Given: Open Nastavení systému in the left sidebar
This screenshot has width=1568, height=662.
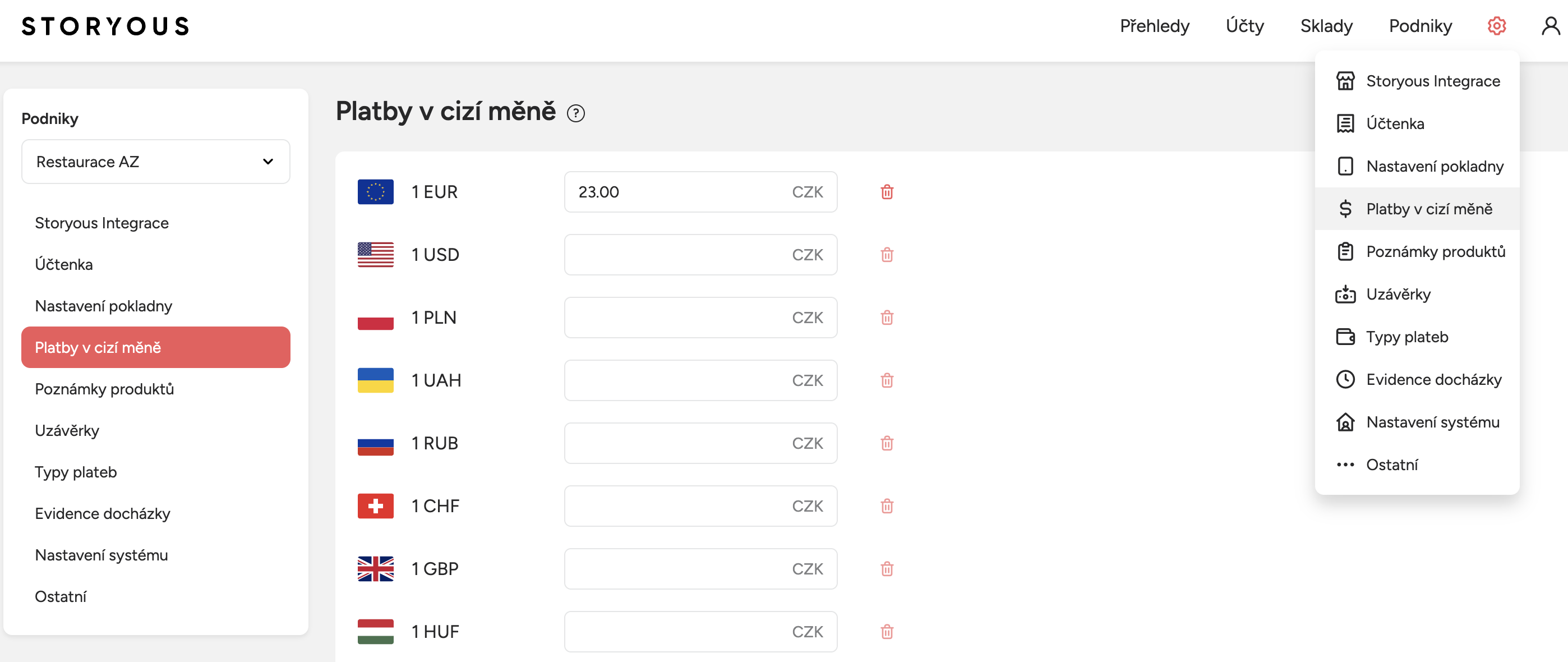Looking at the screenshot, I should click(101, 555).
